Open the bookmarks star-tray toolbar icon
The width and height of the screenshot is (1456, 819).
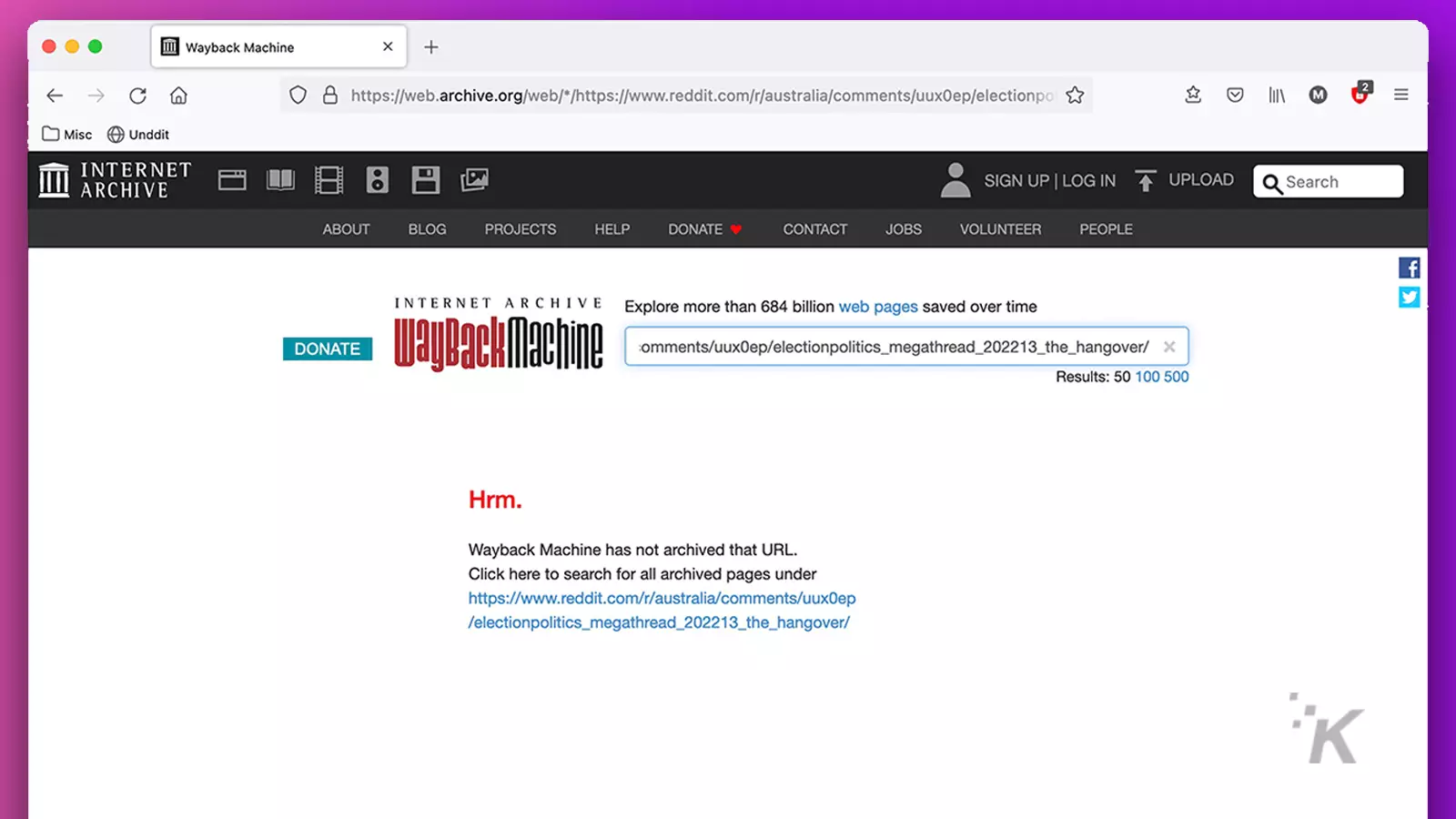click(x=1193, y=95)
